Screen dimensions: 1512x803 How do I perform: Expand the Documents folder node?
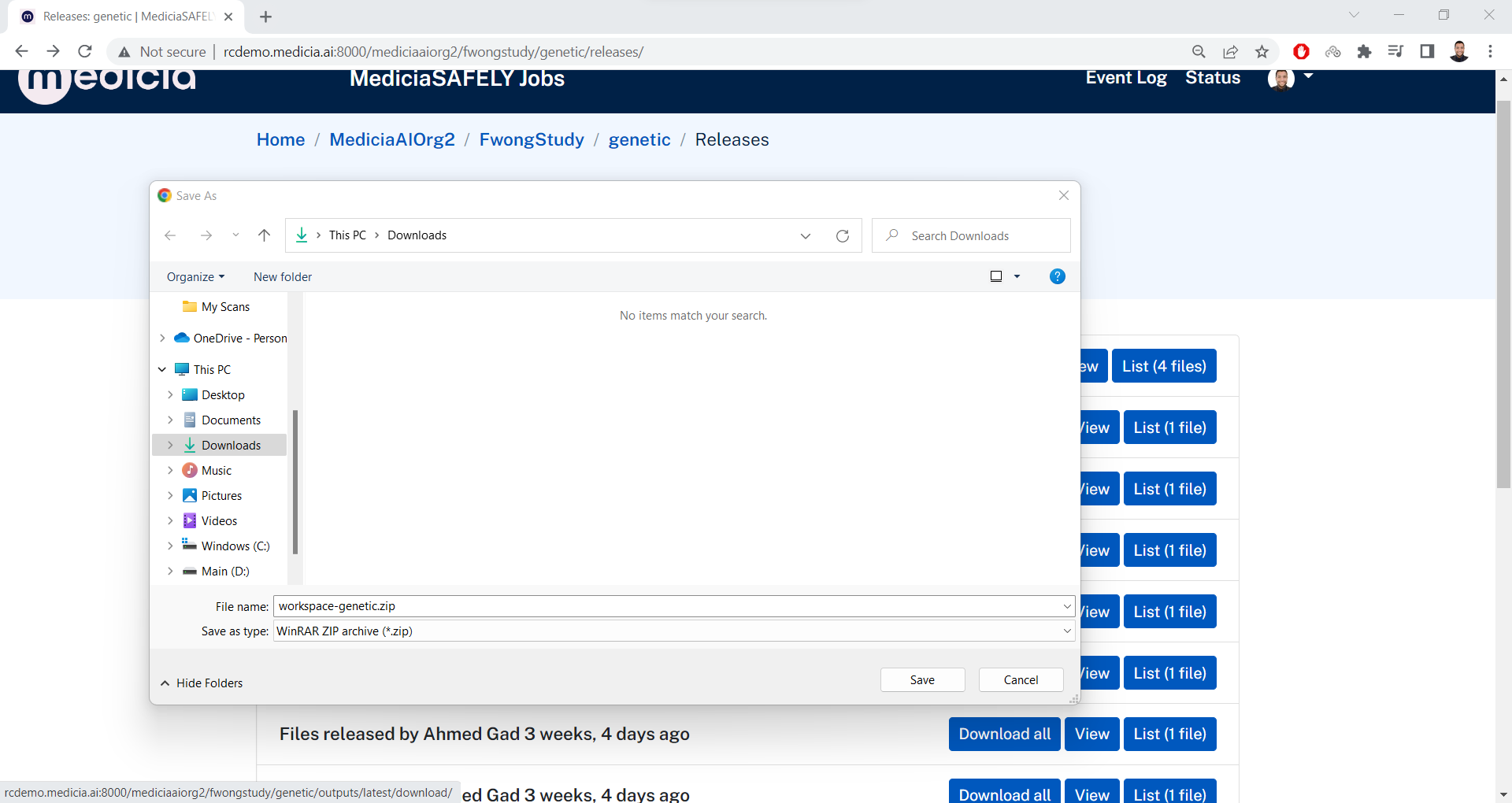pyautogui.click(x=170, y=420)
